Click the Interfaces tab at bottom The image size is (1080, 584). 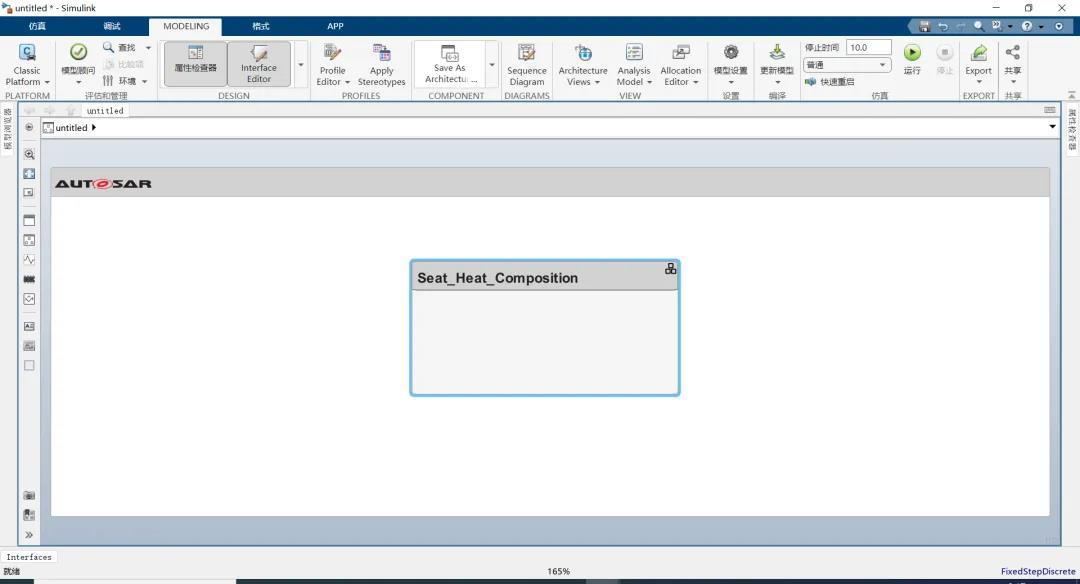click(x=29, y=557)
